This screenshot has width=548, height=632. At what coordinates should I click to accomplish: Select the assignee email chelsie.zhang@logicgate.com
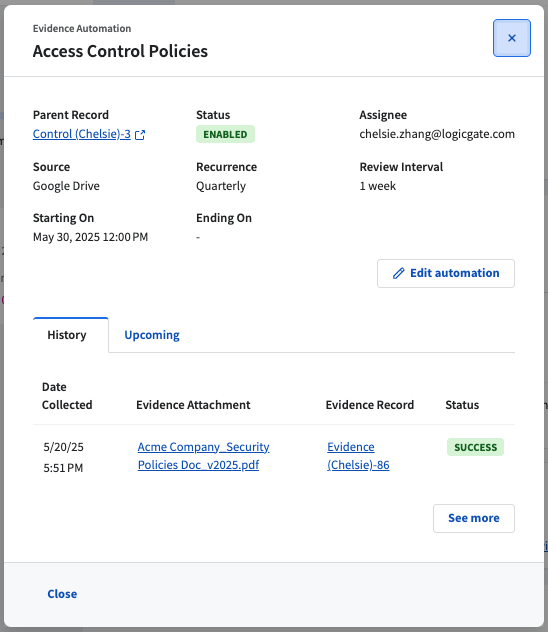[x=437, y=134]
